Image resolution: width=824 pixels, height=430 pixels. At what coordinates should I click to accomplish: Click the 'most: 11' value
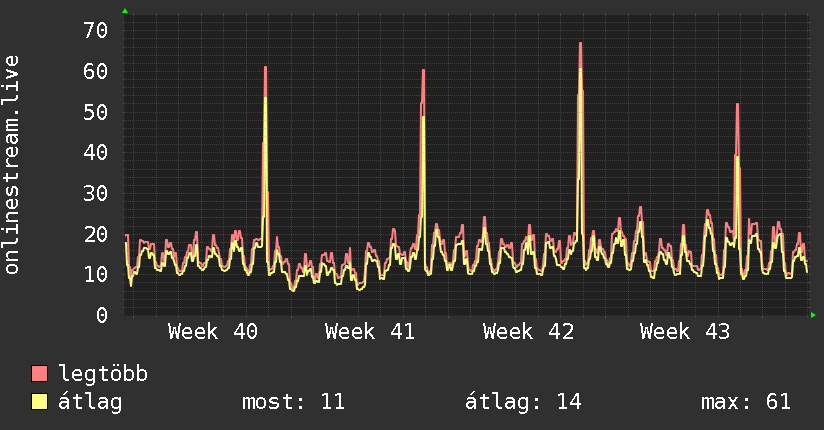(x=293, y=402)
